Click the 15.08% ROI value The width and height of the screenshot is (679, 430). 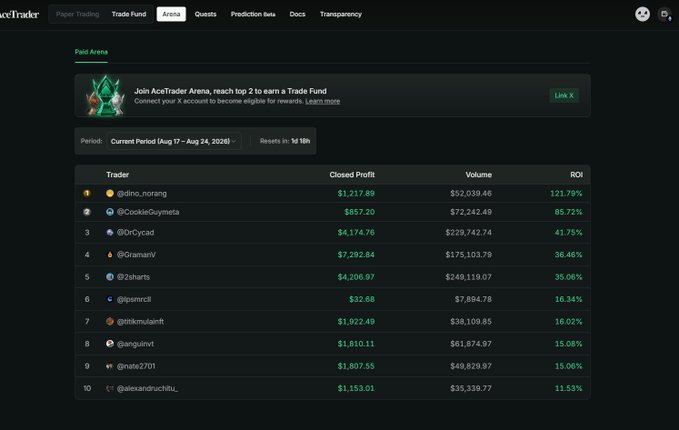pos(569,344)
